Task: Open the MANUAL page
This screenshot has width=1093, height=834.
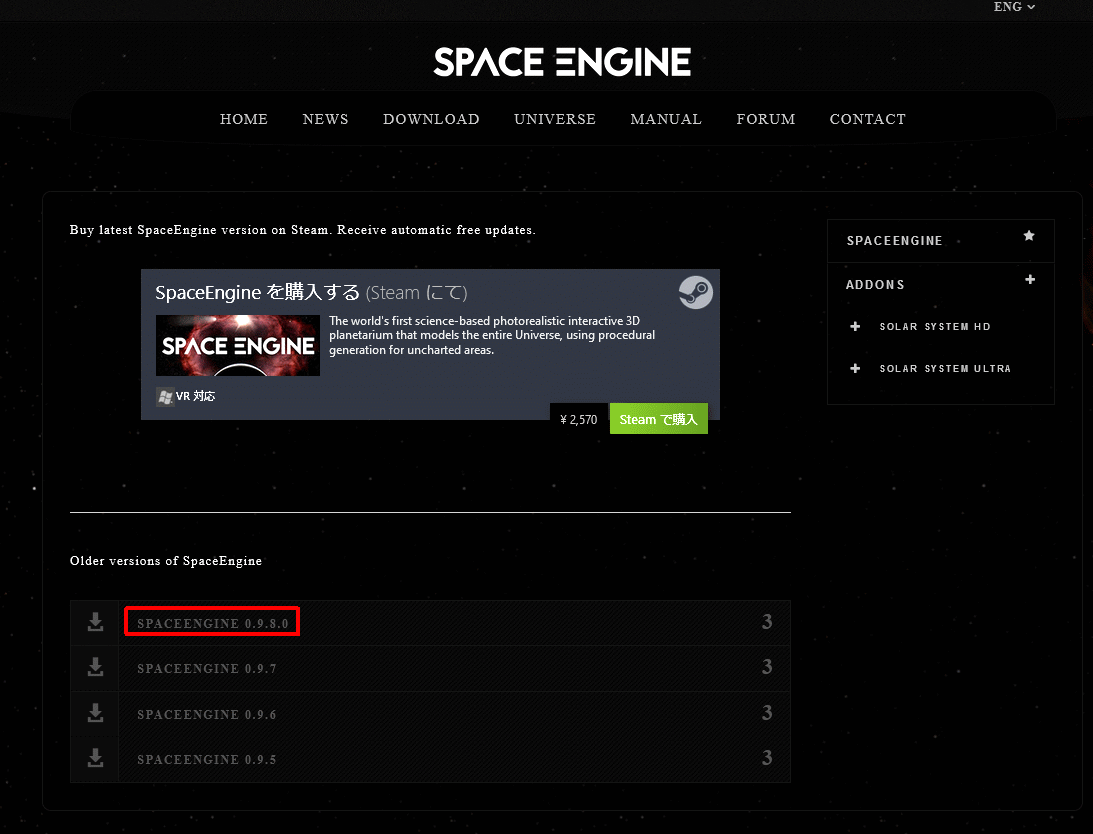Action: [666, 119]
